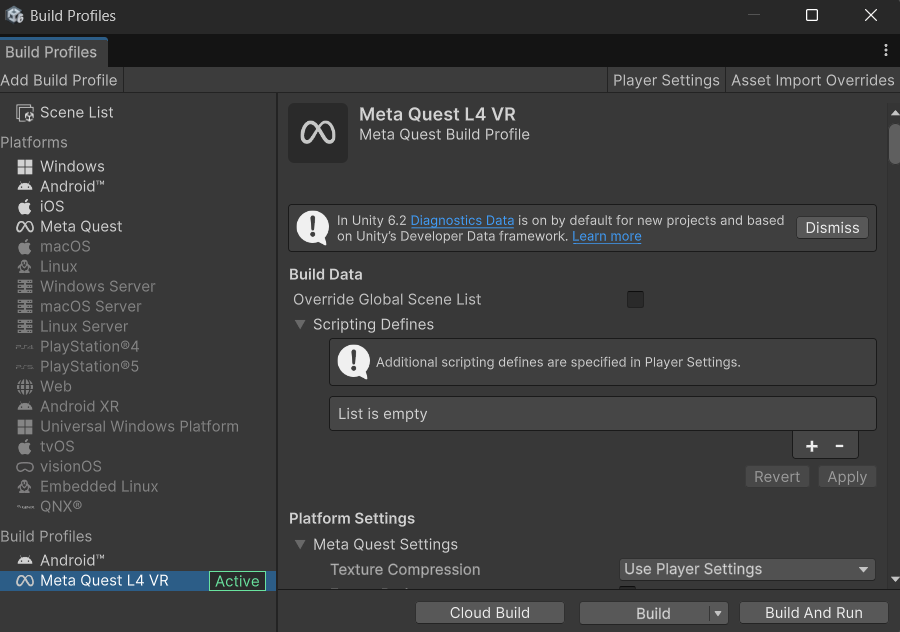Enable Override Global Scene List
900x632 pixels.
click(x=635, y=299)
